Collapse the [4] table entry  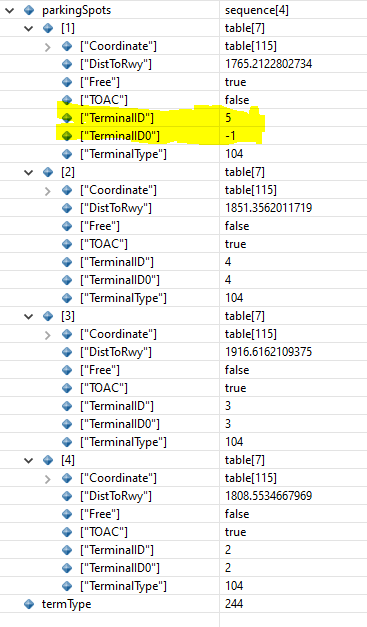(28, 460)
